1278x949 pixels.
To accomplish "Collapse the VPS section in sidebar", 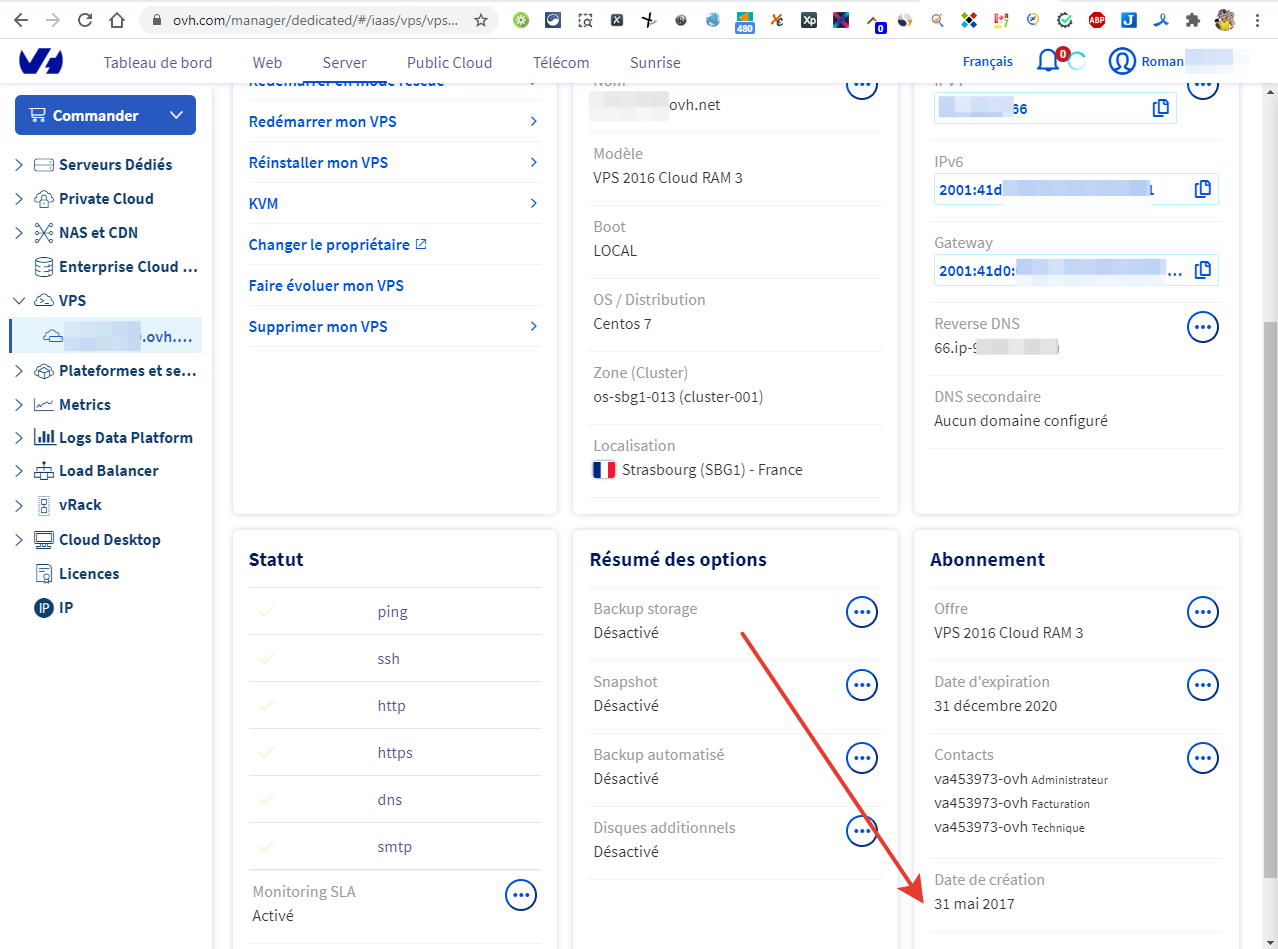I will coord(19,300).
